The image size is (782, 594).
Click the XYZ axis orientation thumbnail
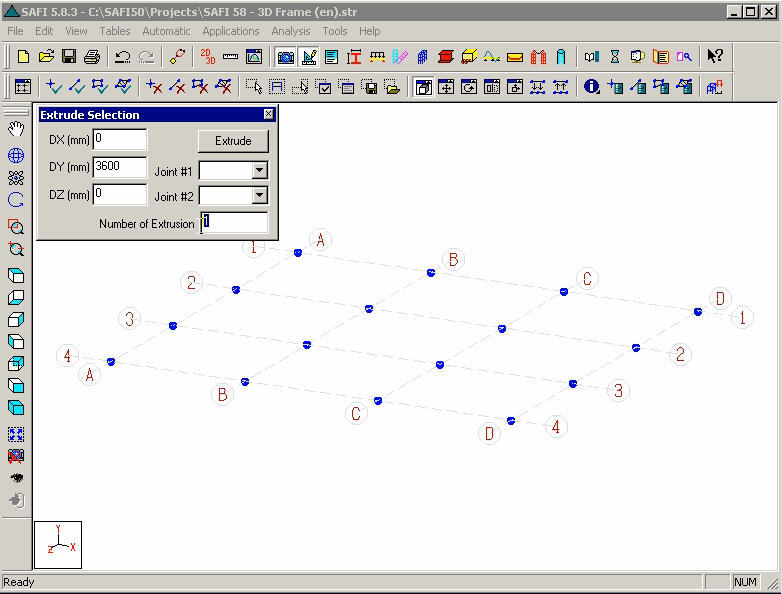coord(58,545)
